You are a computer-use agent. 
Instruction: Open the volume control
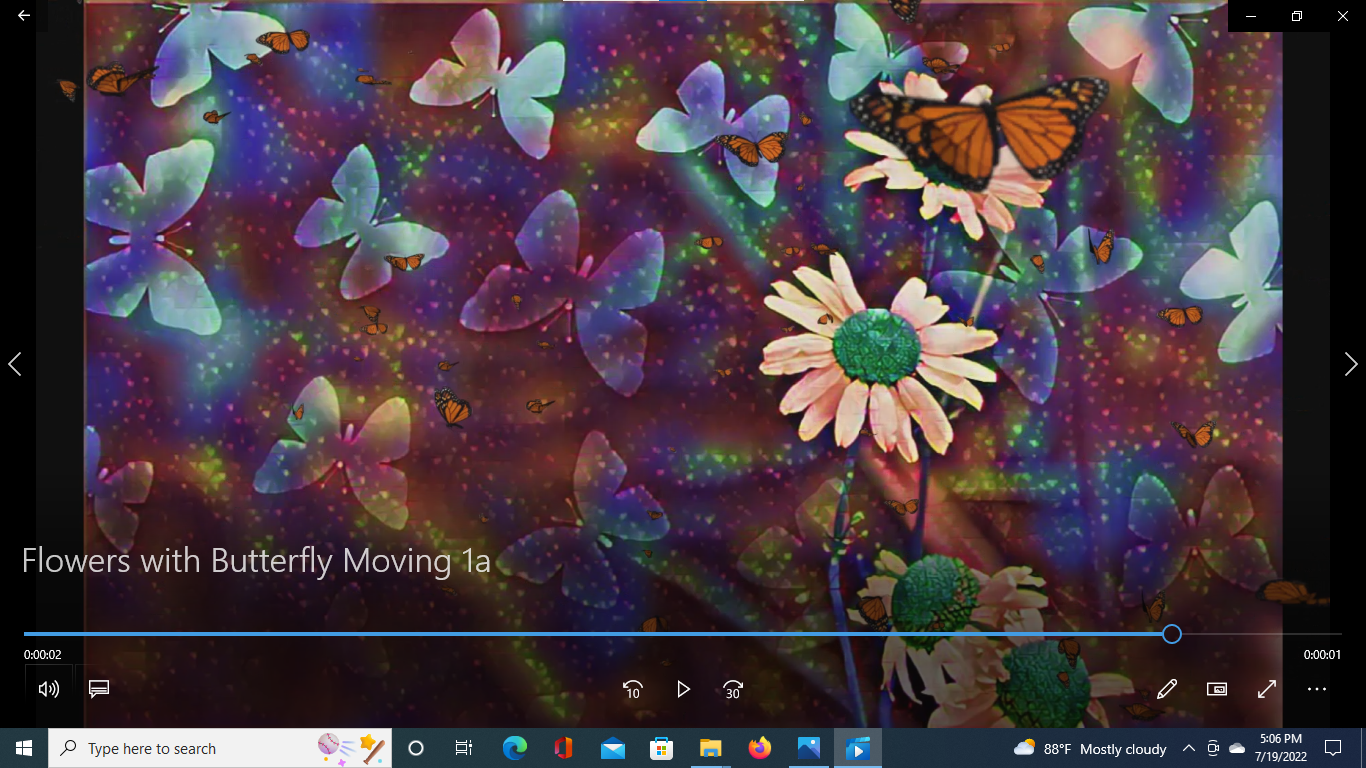48,689
